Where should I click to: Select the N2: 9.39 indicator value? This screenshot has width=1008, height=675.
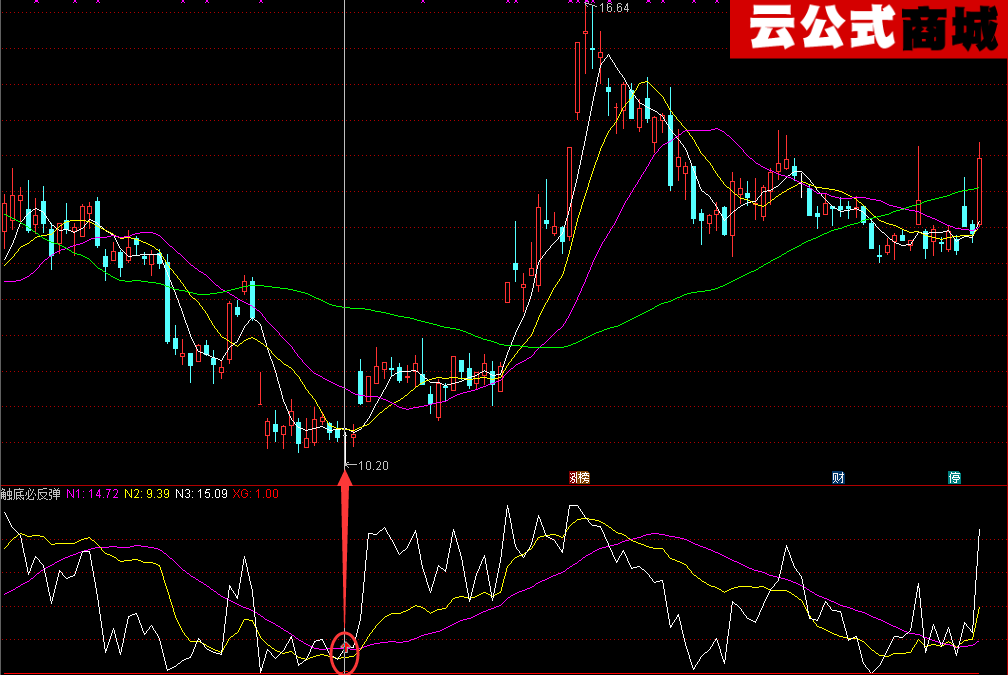click(x=147, y=494)
